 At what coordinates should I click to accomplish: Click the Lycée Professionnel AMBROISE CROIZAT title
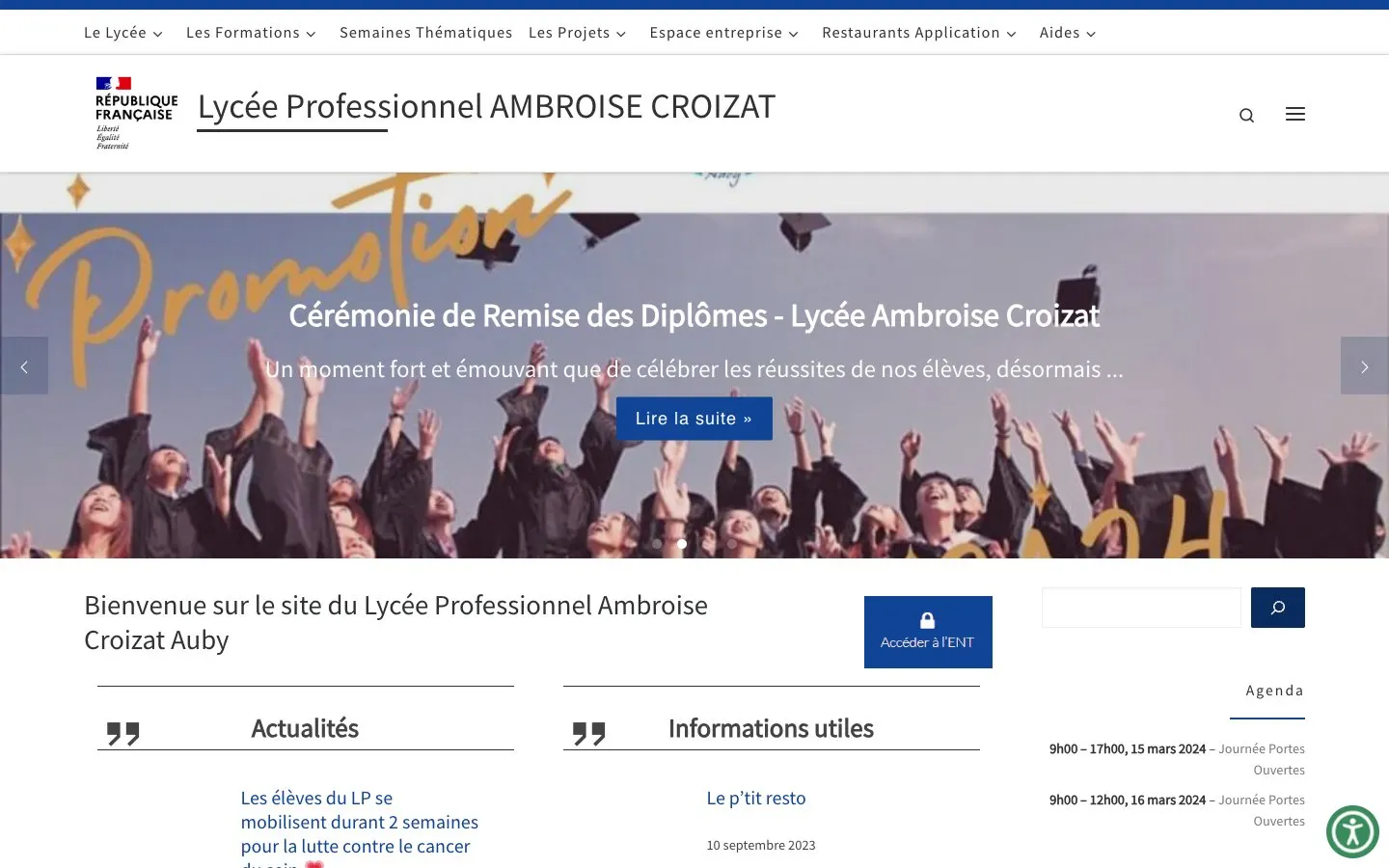[x=486, y=107]
